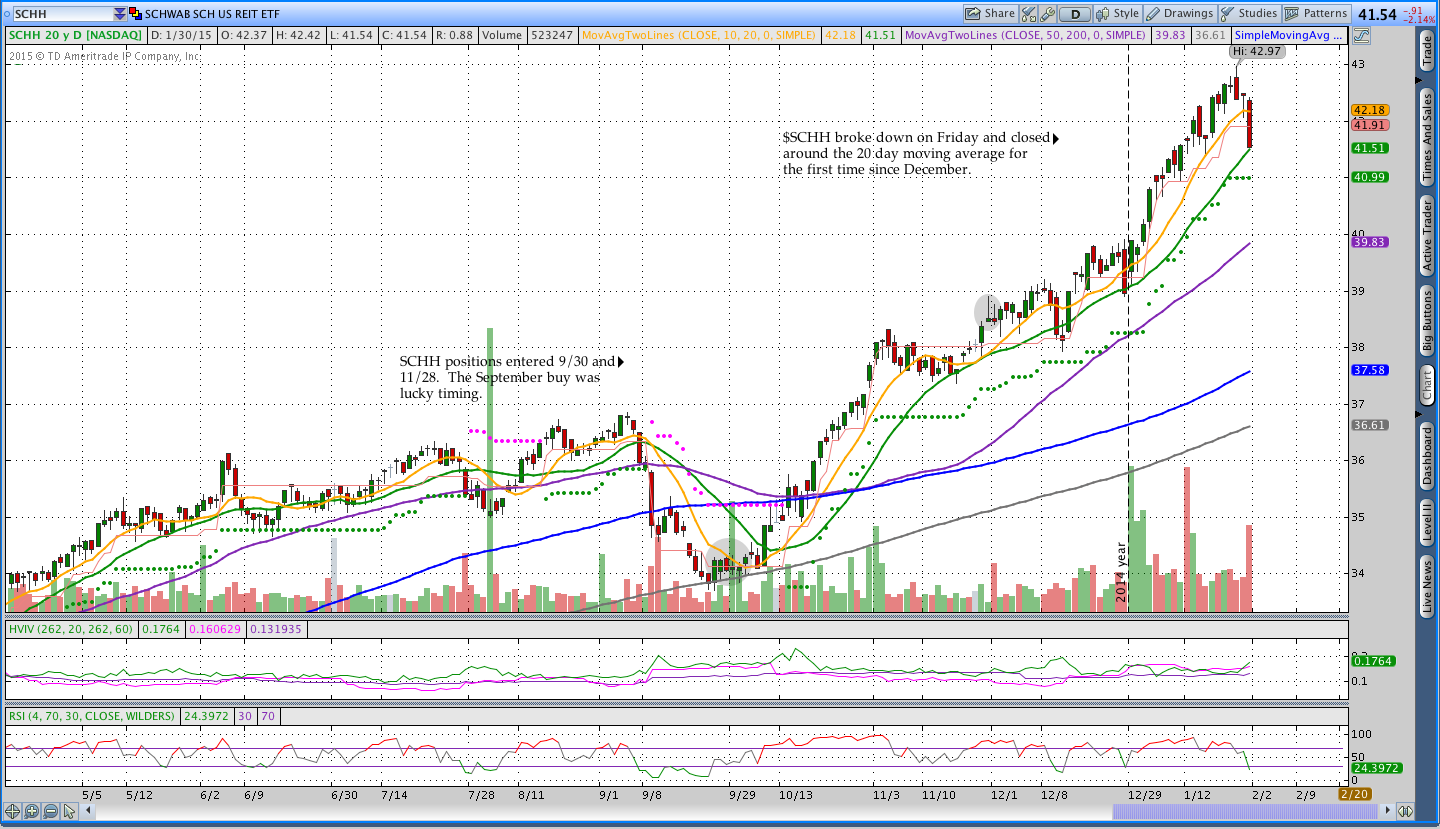The width and height of the screenshot is (1440, 829).
Task: Click the SCHH 20 y D [NASDAQ] chart label
Action: (75, 35)
